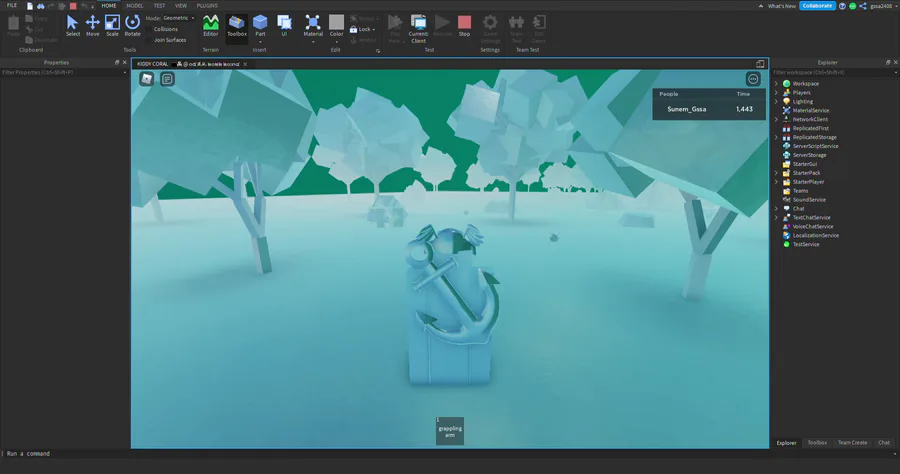The width and height of the screenshot is (900, 474).
Task: Switch to the Toolbox bottom tab
Action: (x=817, y=442)
